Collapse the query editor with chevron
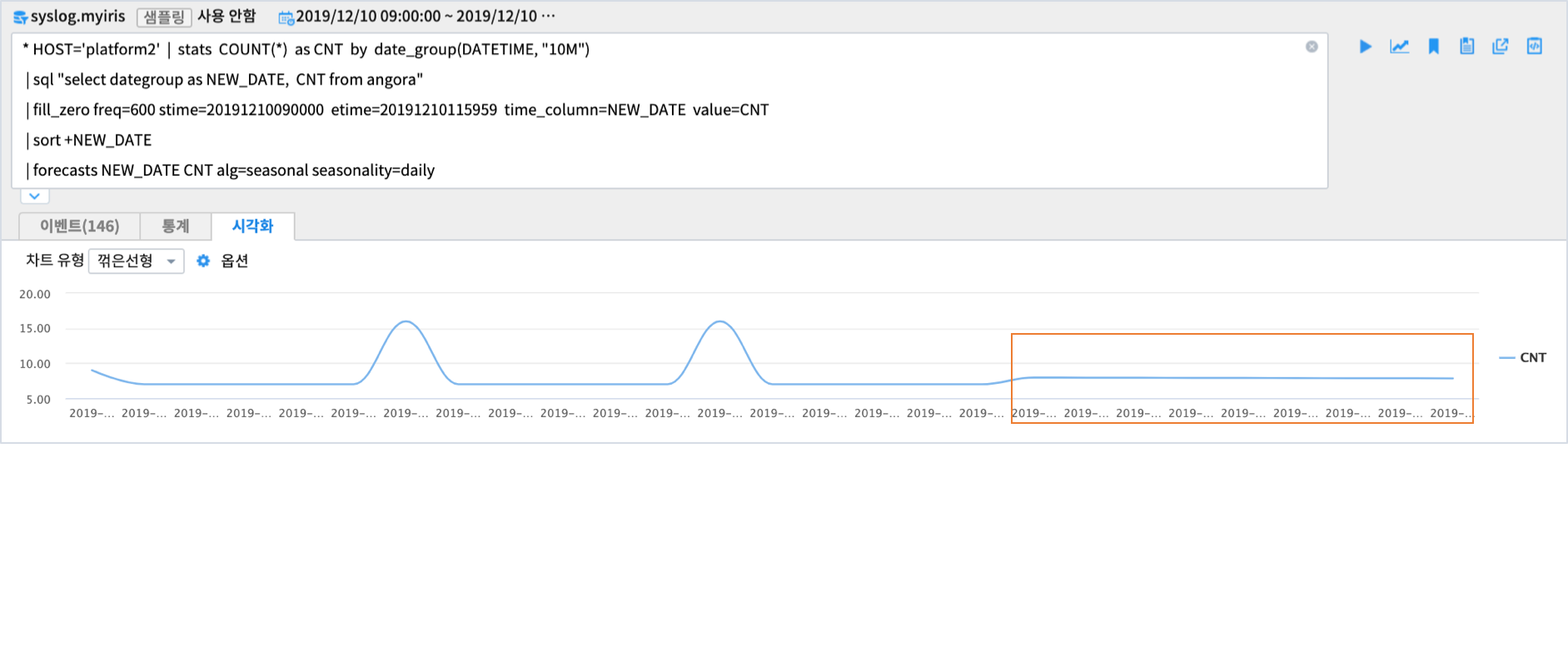The width and height of the screenshot is (1568, 647). point(35,197)
